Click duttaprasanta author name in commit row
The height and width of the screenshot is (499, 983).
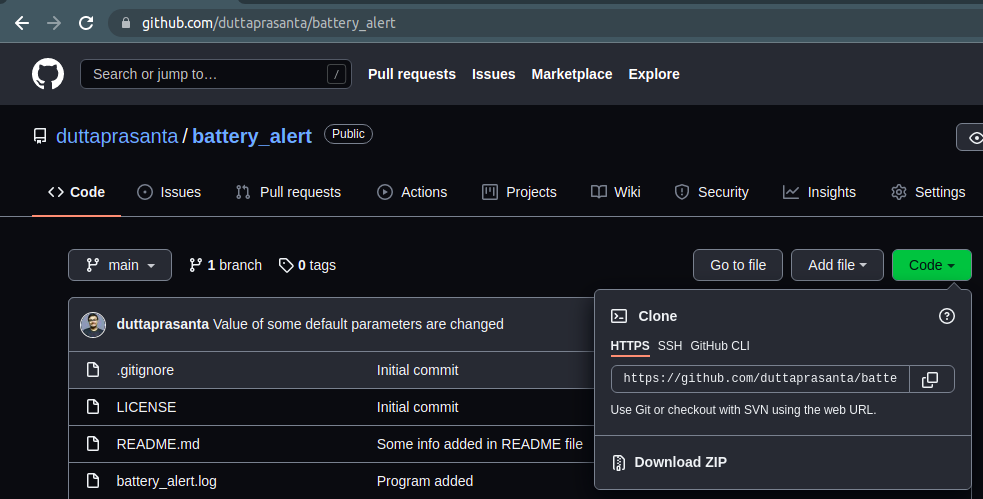pos(162,324)
